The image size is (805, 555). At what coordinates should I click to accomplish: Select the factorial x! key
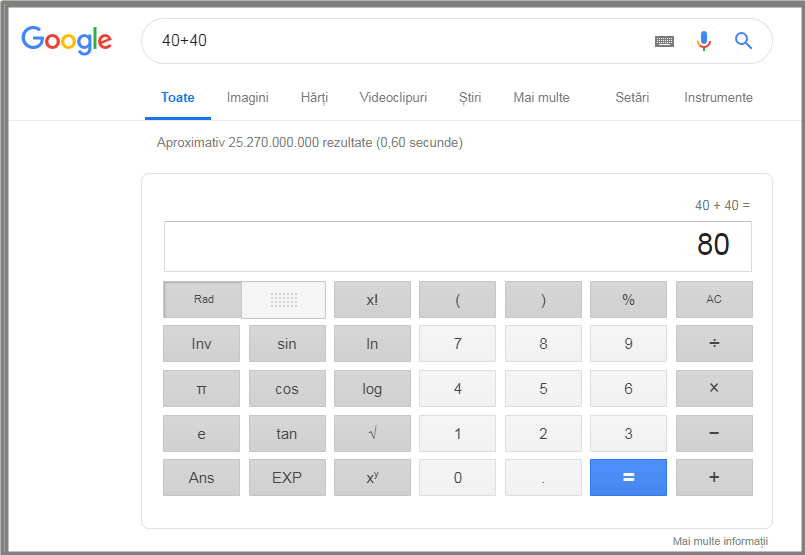[372, 299]
